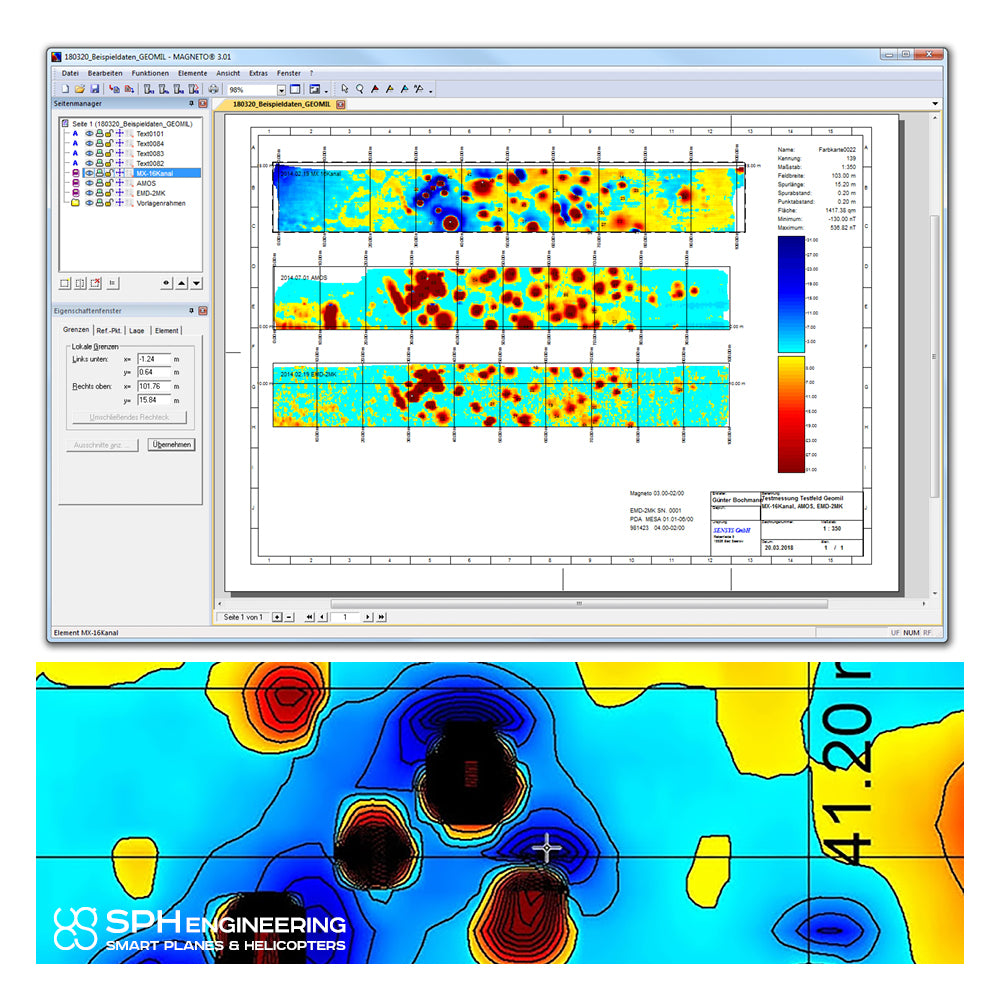Select the magnifier zoom tool
This screenshot has width=1000, height=1000.
(360, 89)
